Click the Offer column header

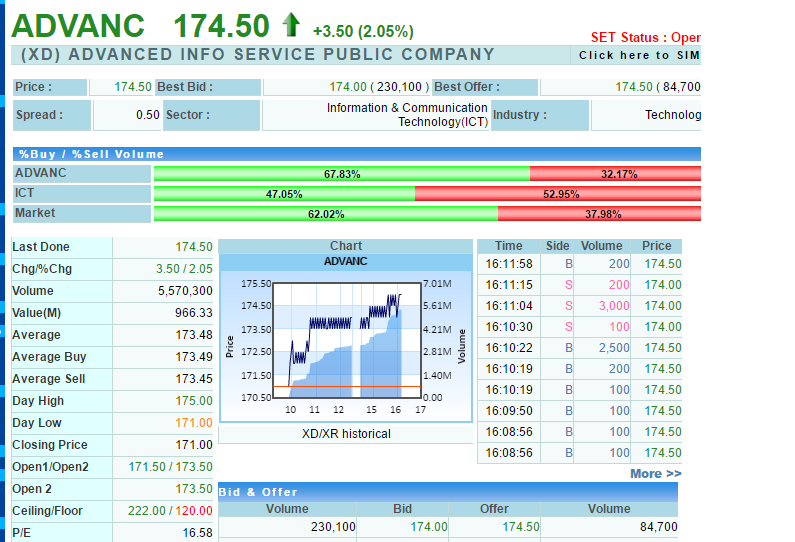[494, 509]
